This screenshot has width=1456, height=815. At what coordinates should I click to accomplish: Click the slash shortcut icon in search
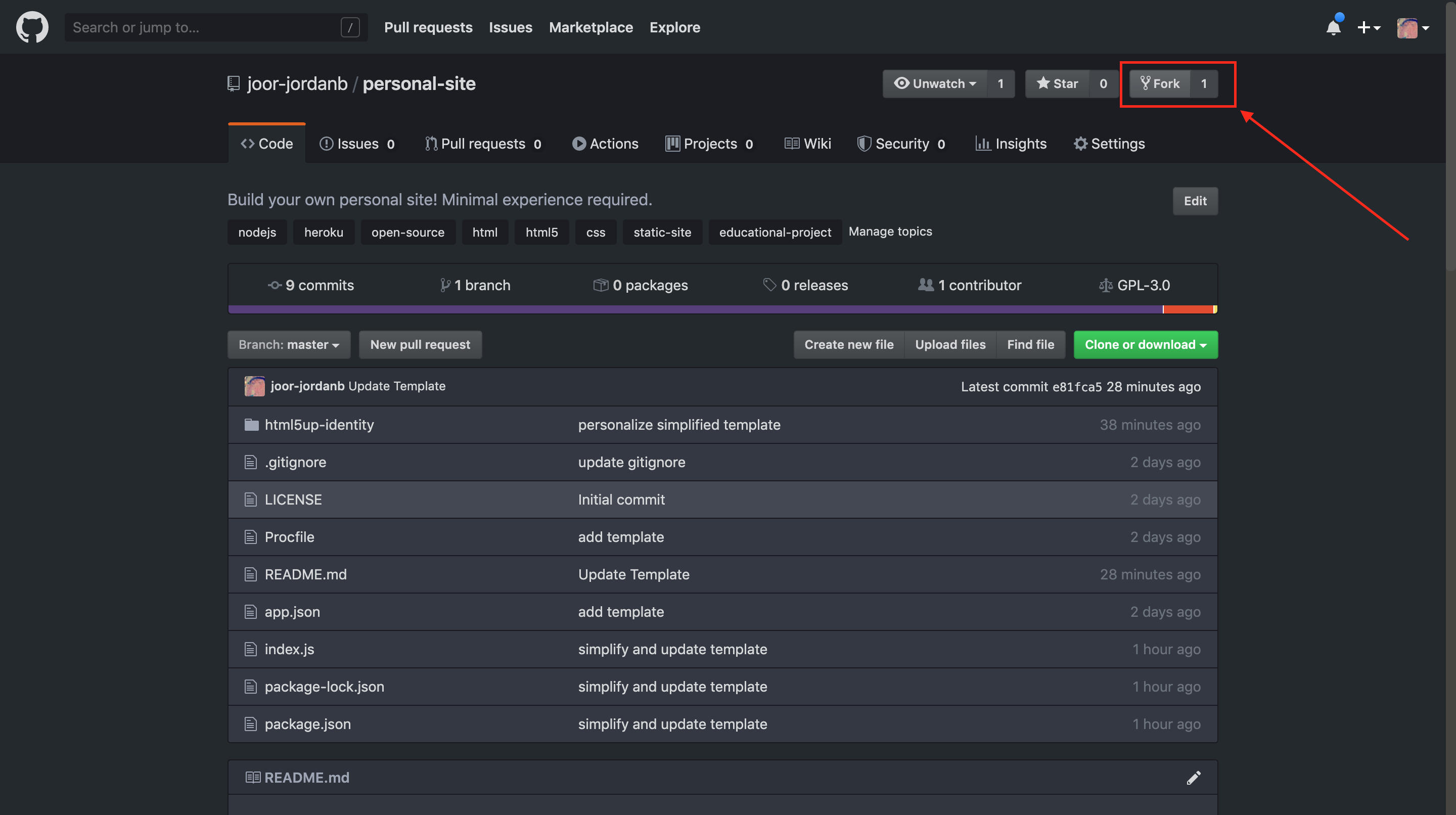(x=350, y=27)
